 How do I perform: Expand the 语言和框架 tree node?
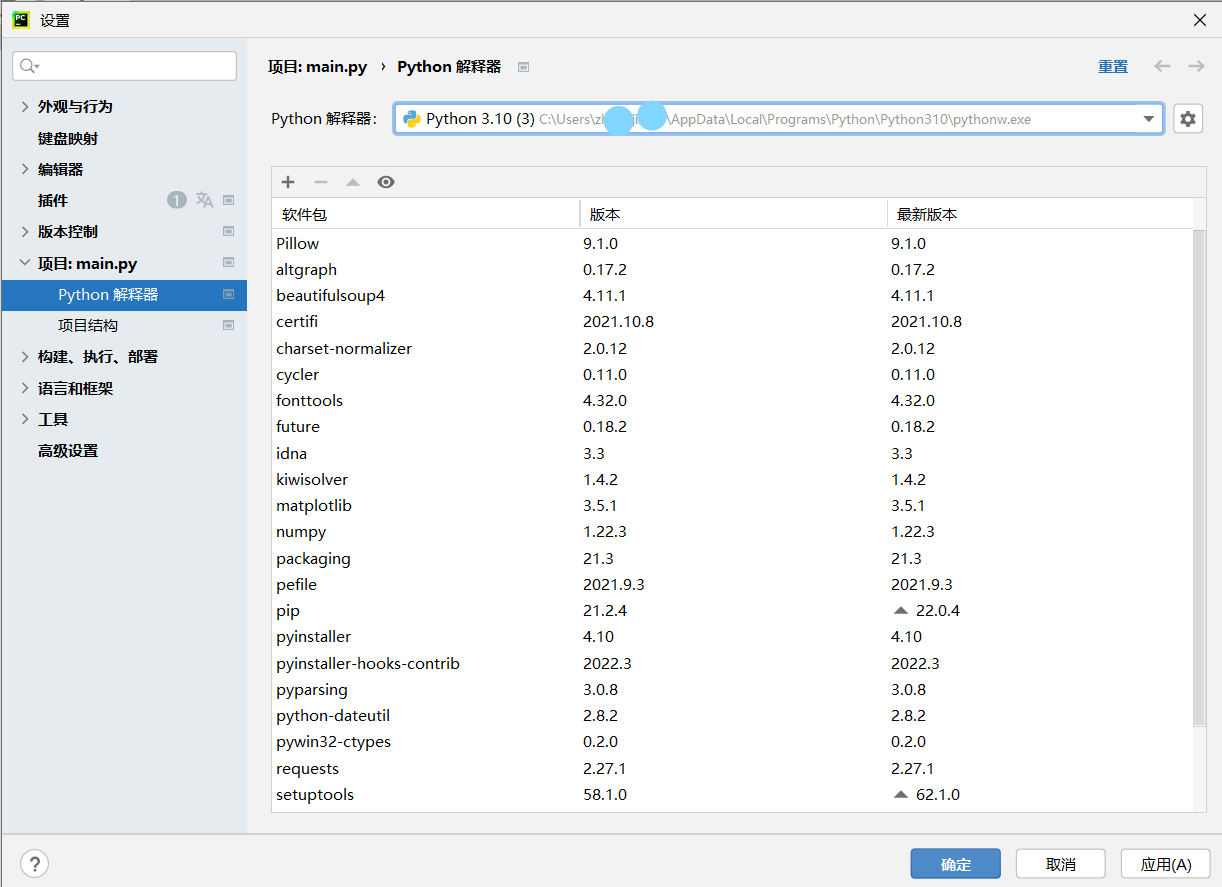point(25,388)
